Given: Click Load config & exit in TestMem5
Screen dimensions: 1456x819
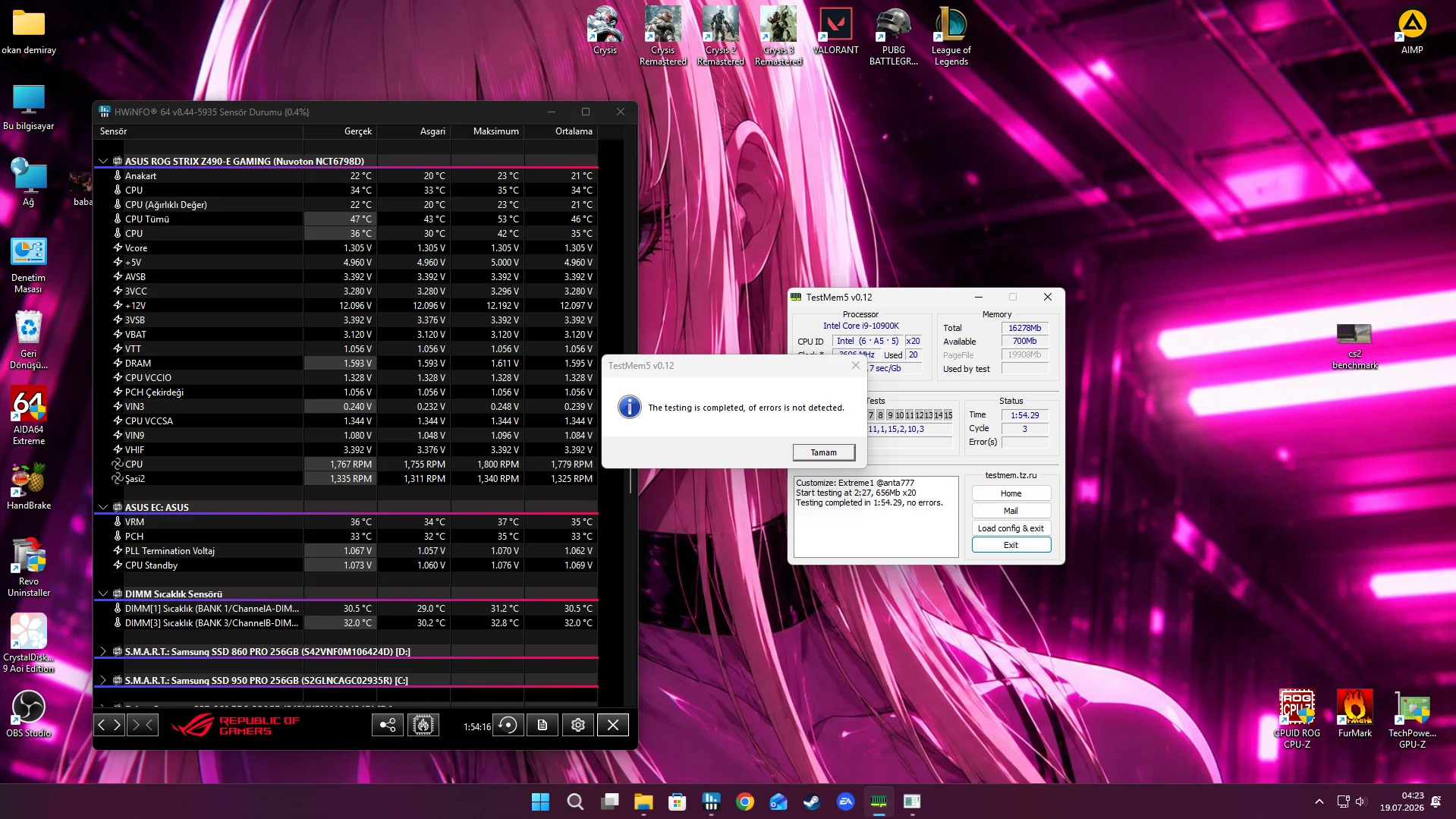Looking at the screenshot, I should tap(1011, 528).
